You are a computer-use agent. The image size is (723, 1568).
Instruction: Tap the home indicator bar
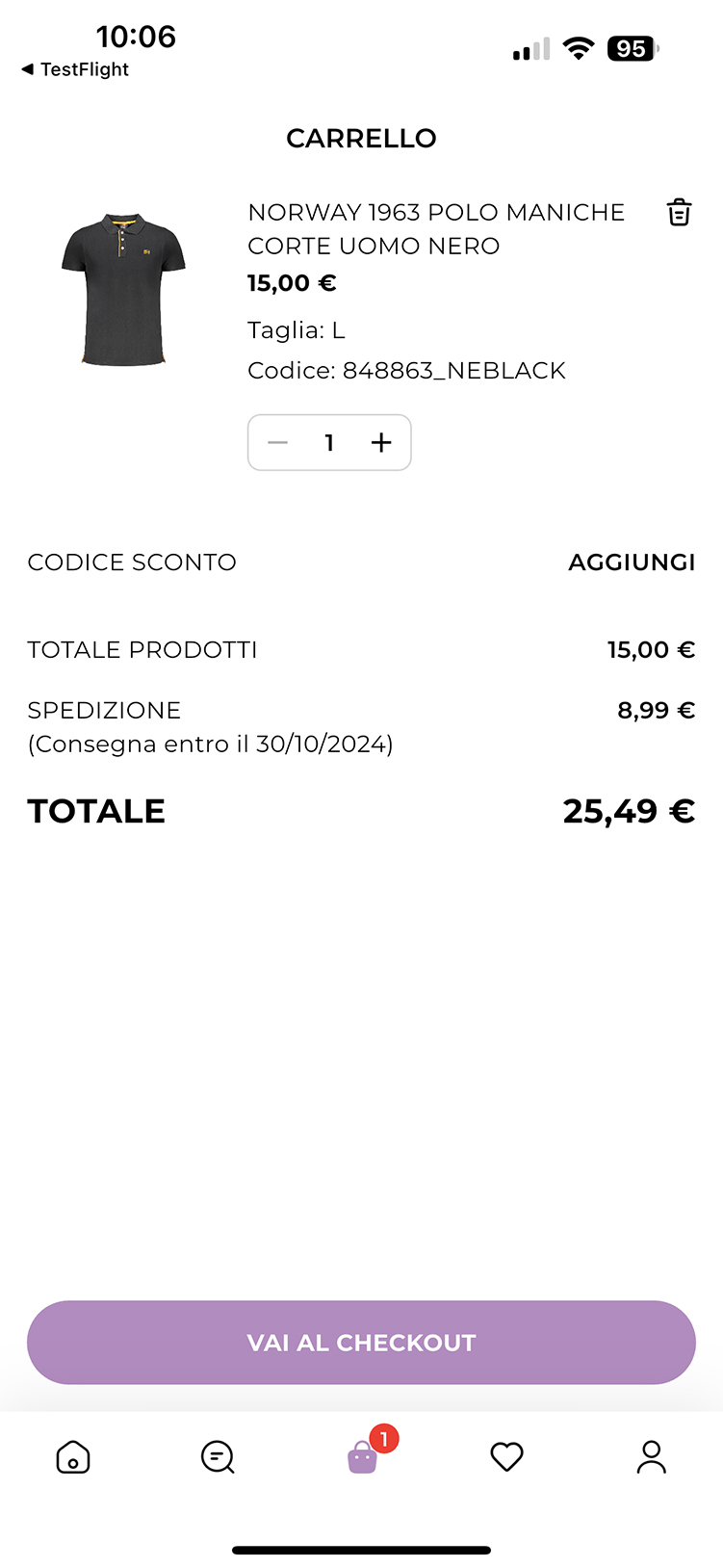point(361,1551)
